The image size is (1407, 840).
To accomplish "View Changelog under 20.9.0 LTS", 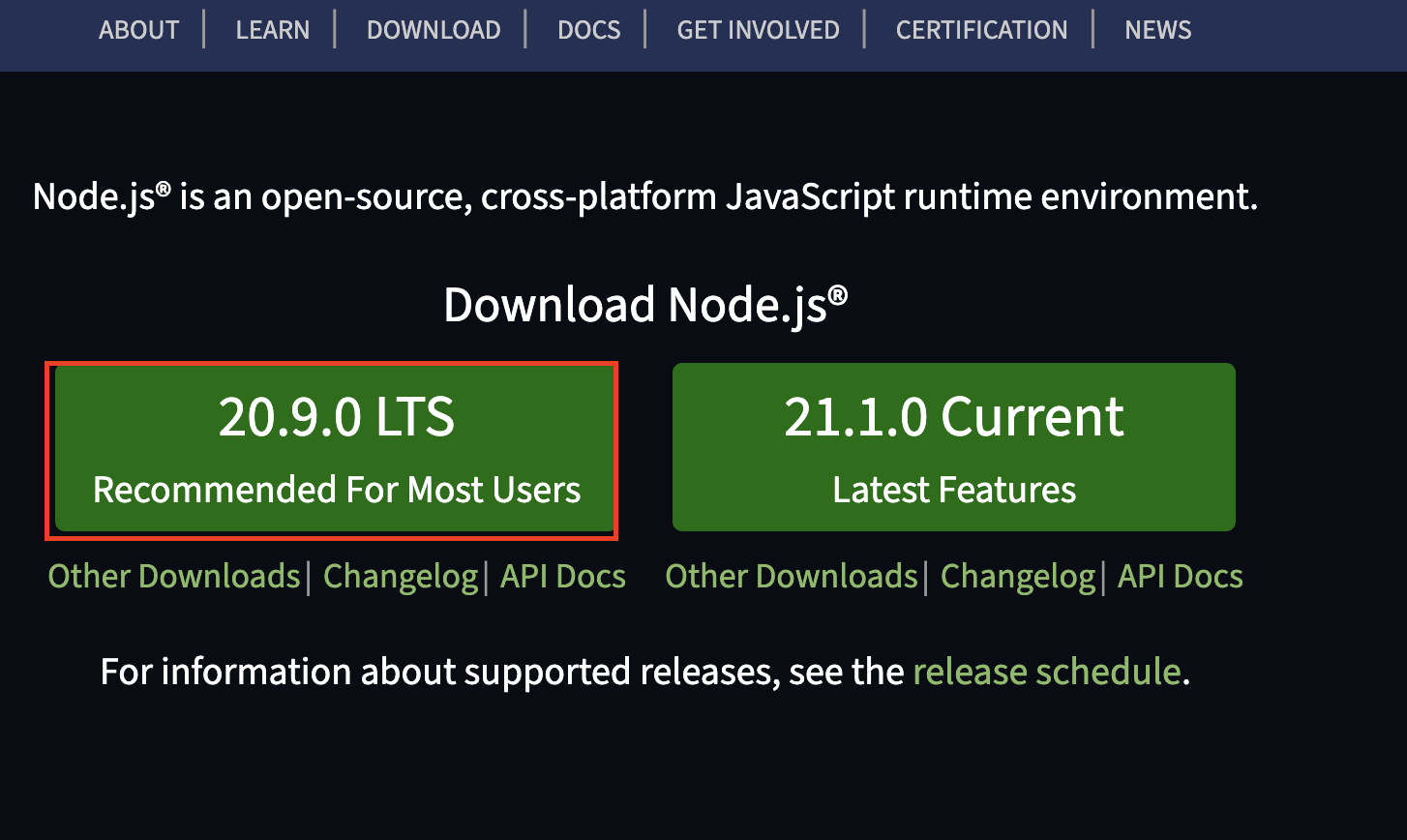I will [x=401, y=577].
